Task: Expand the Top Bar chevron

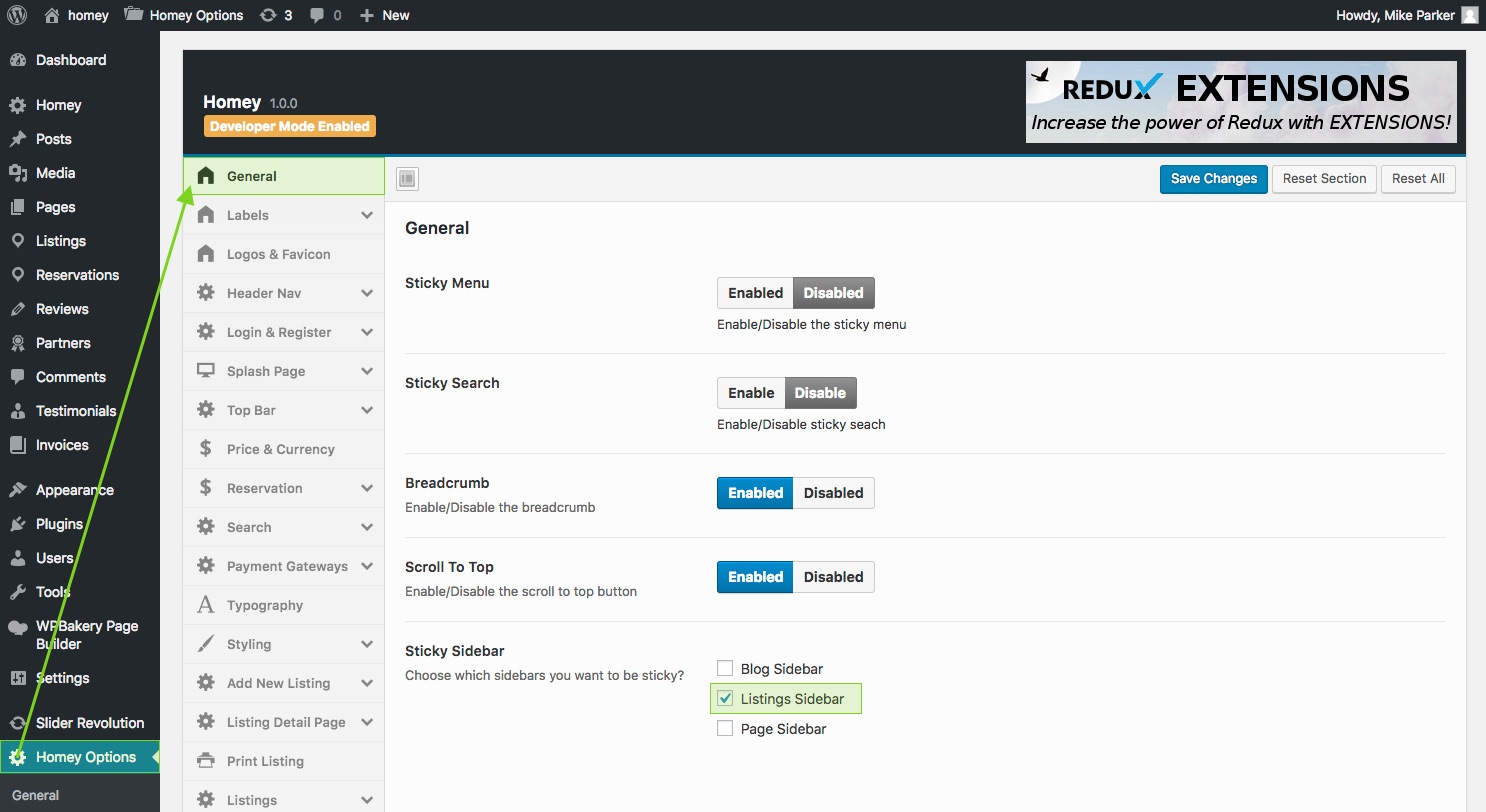Action: pos(367,410)
